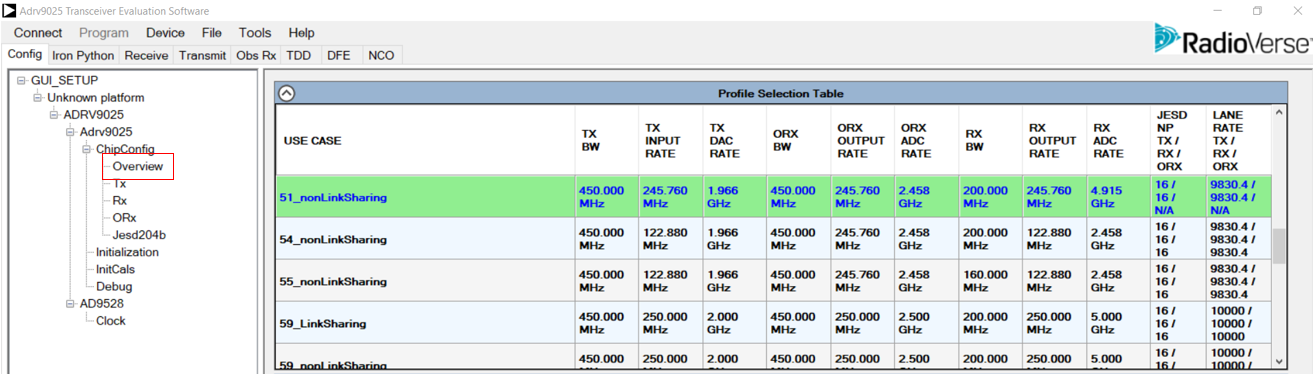Select the InitCals tree item
This screenshot has width=1313, height=375.
click(116, 269)
